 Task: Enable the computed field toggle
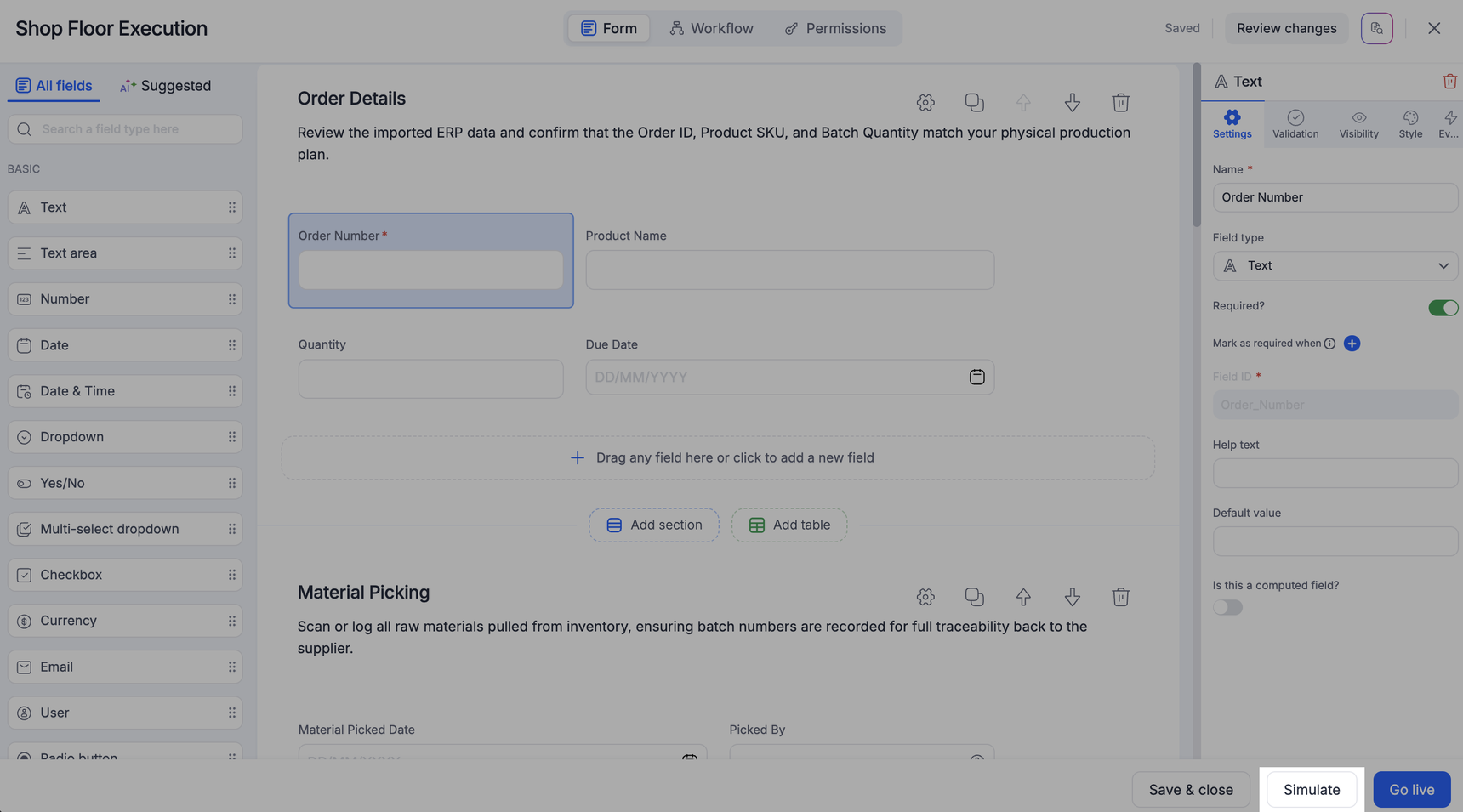1227,607
